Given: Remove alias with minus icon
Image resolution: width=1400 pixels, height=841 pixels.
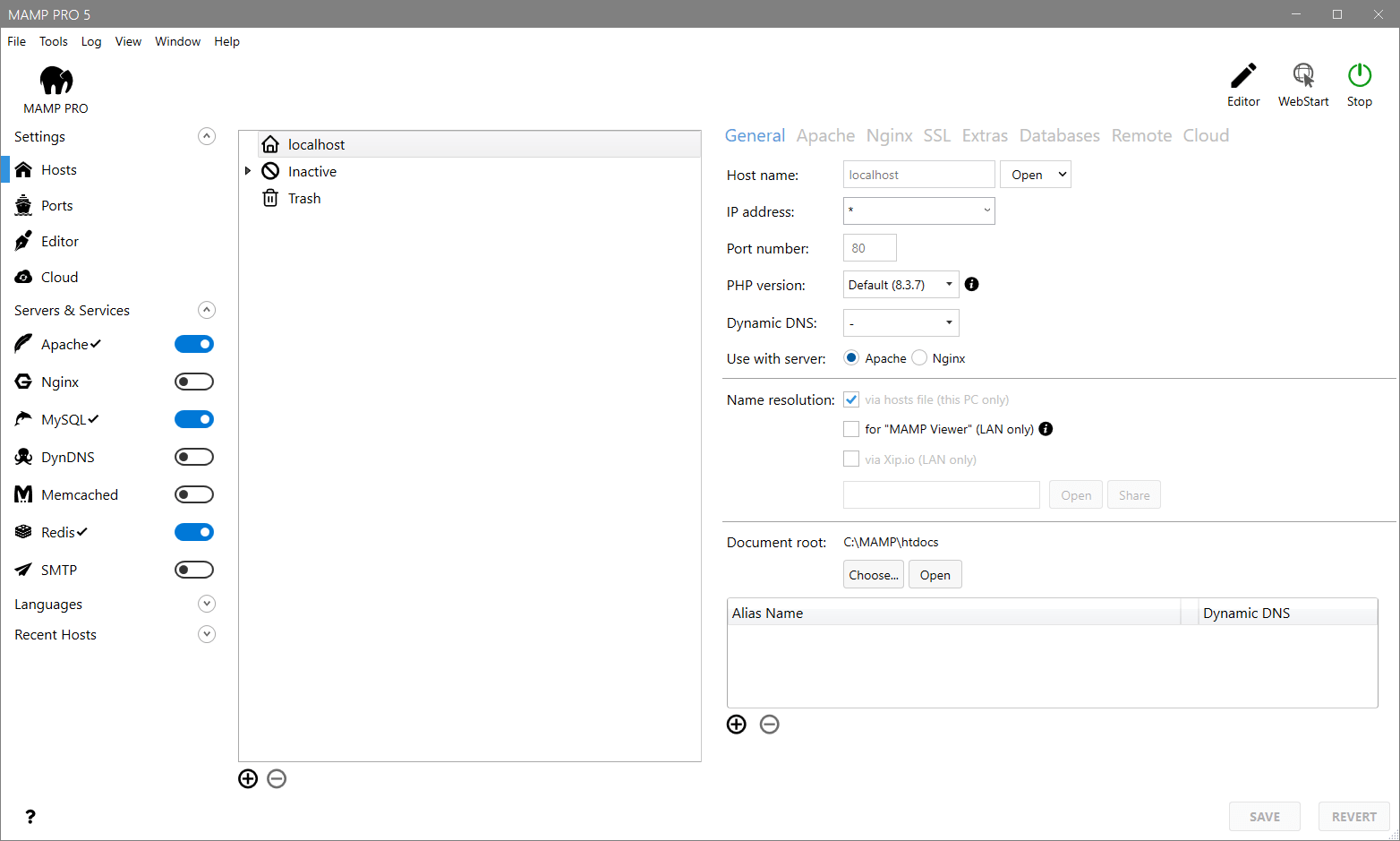Looking at the screenshot, I should [x=770, y=725].
